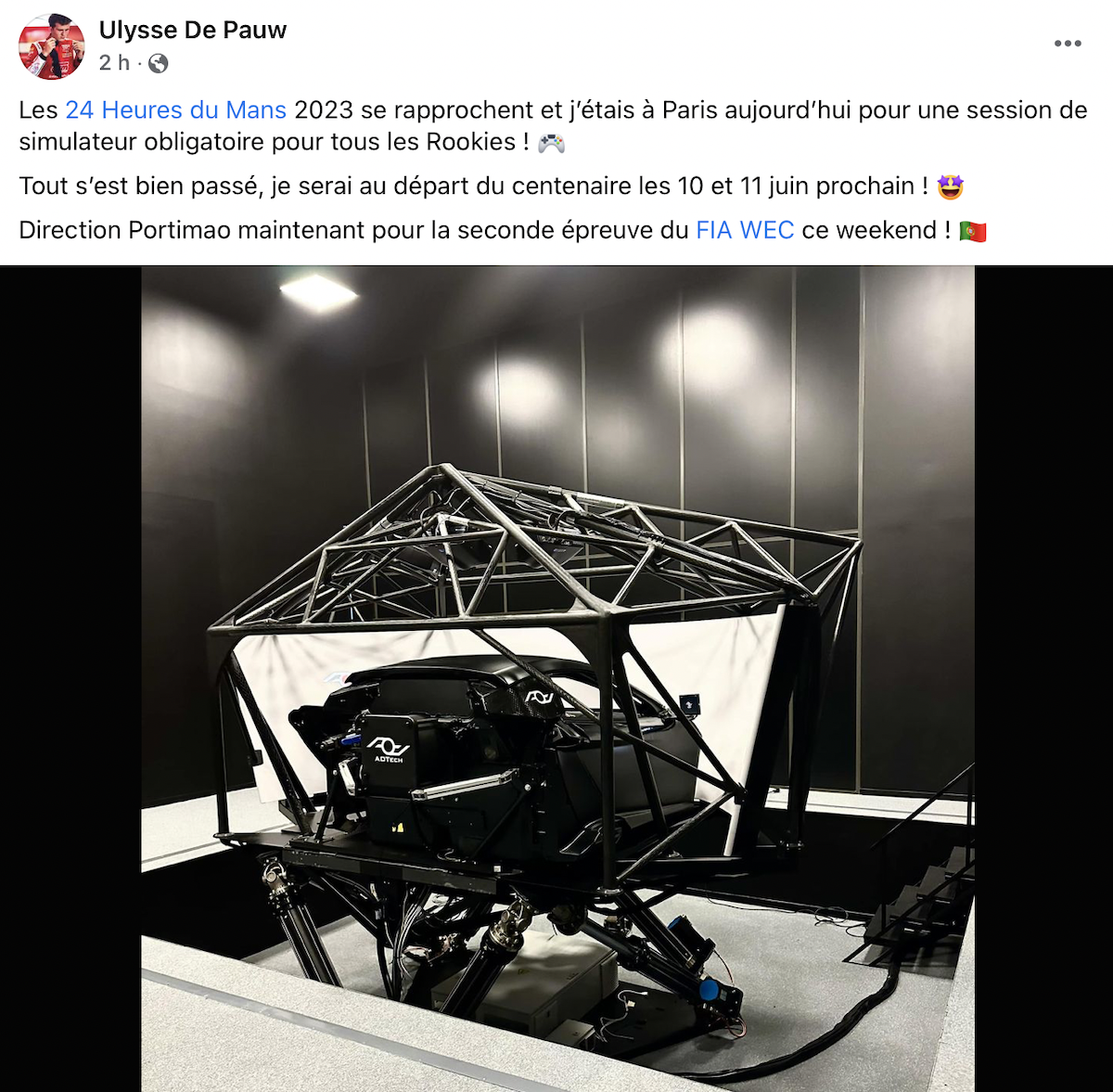
Task: Open the simulator photo in full view
Action: tap(557, 678)
